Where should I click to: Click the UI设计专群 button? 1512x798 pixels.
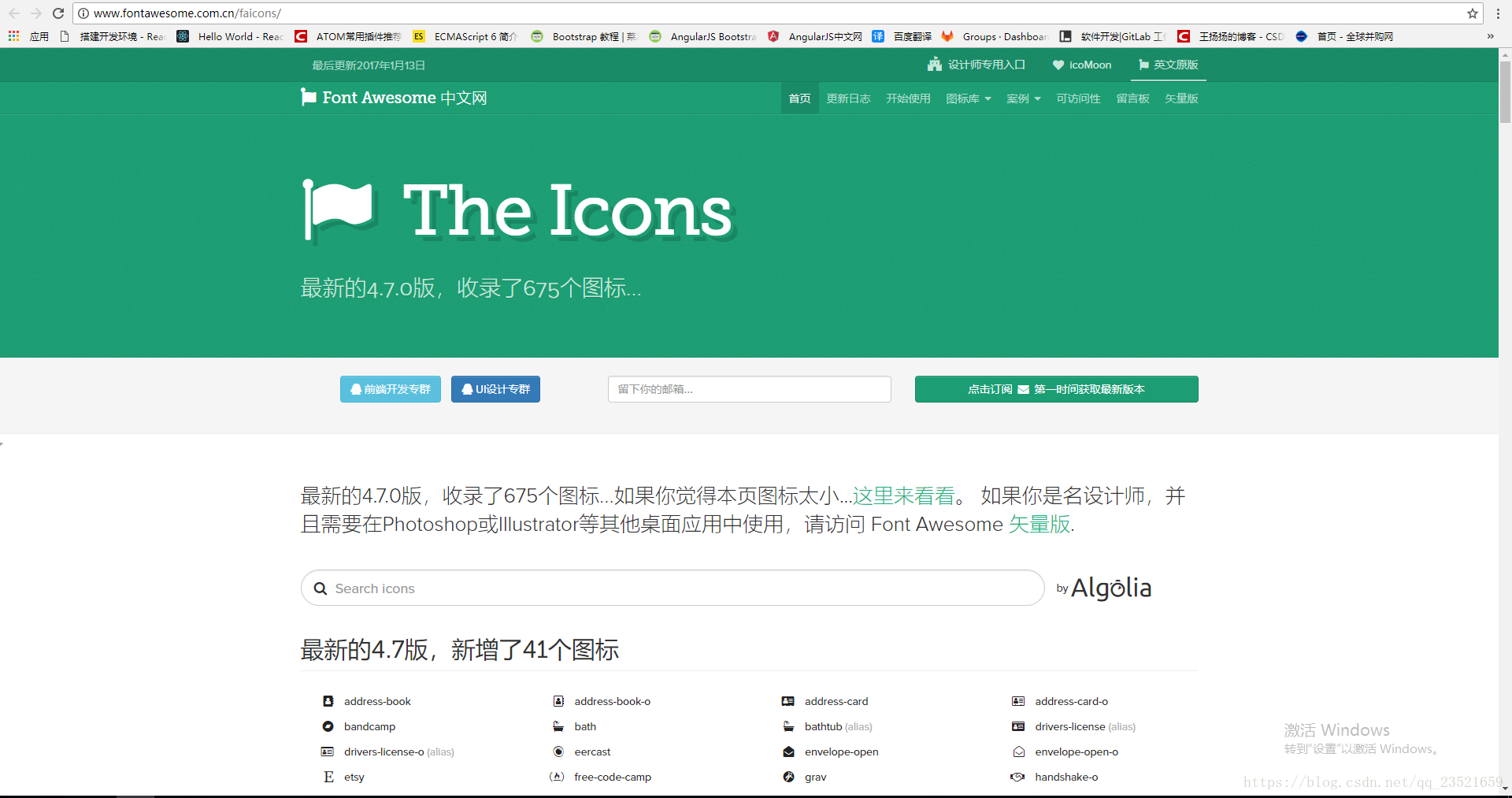pos(495,389)
